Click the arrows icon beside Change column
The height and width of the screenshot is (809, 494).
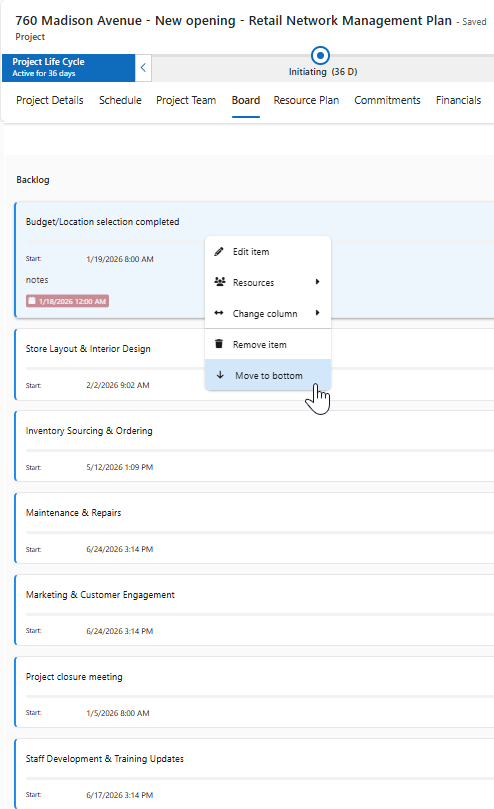(219, 313)
